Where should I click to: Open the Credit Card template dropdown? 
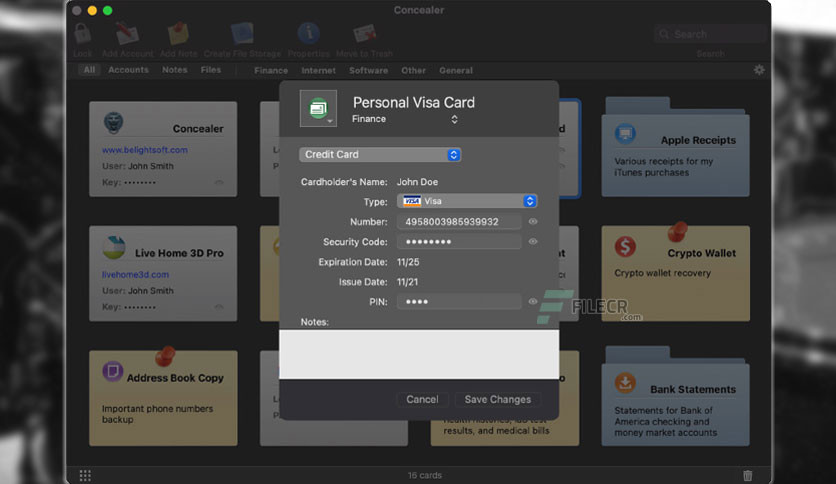380,155
